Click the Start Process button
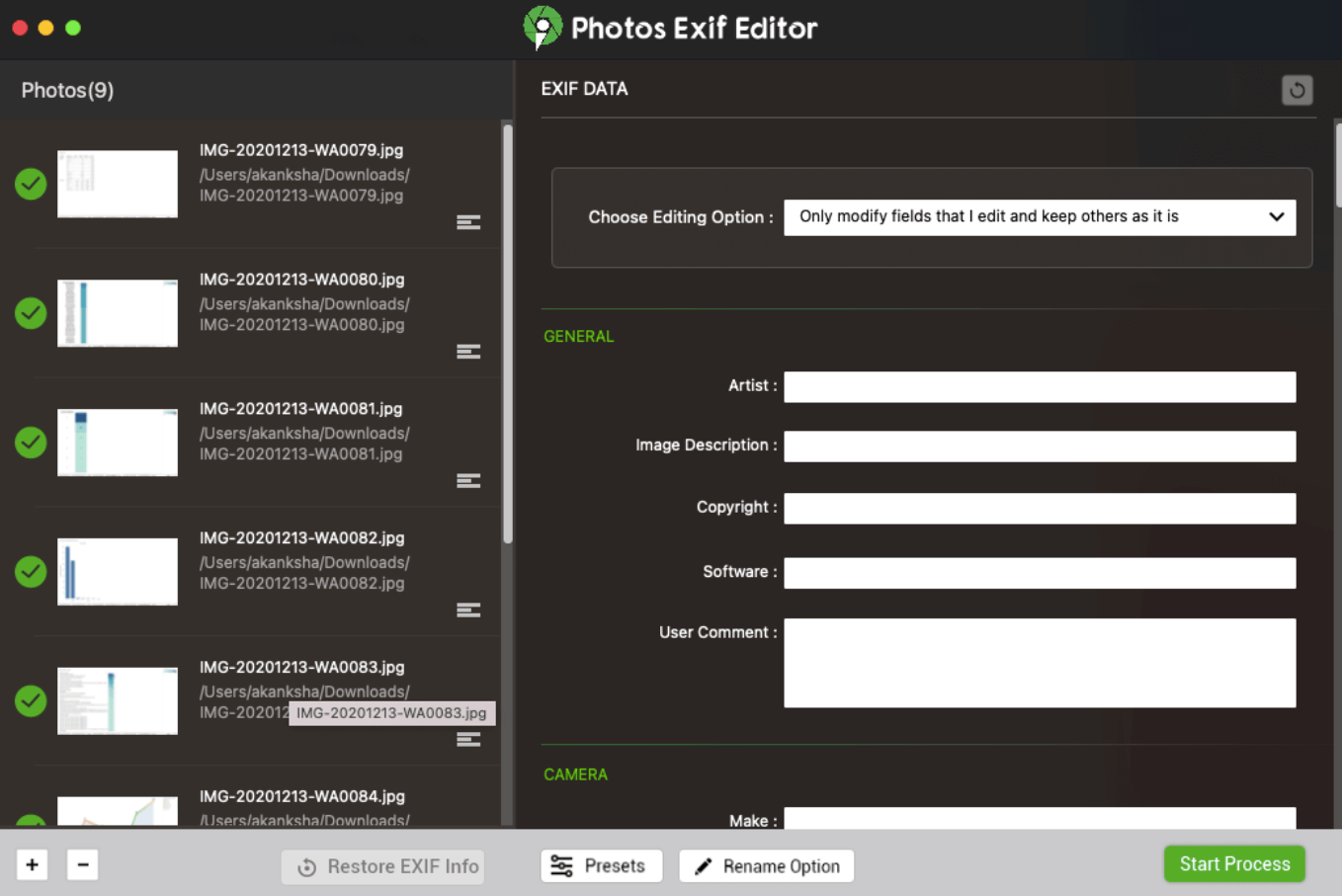This screenshot has width=1342, height=896. pos(1234,863)
